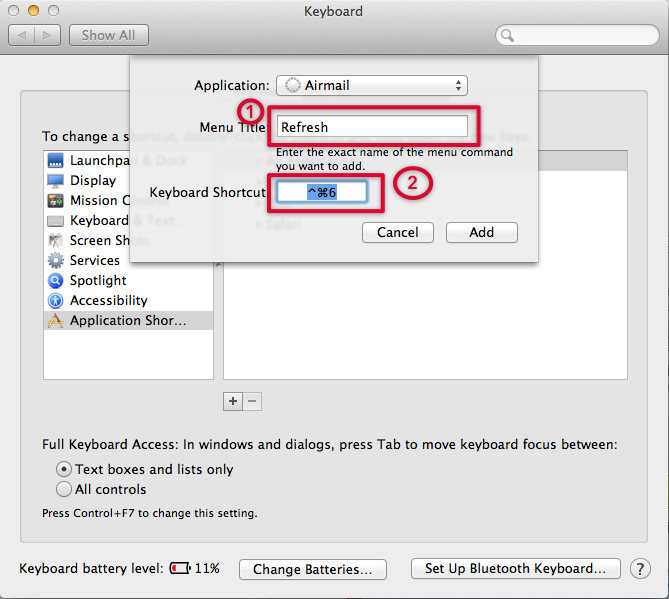This screenshot has width=669, height=599.
Task: Select the Display category icon
Action: 55,181
